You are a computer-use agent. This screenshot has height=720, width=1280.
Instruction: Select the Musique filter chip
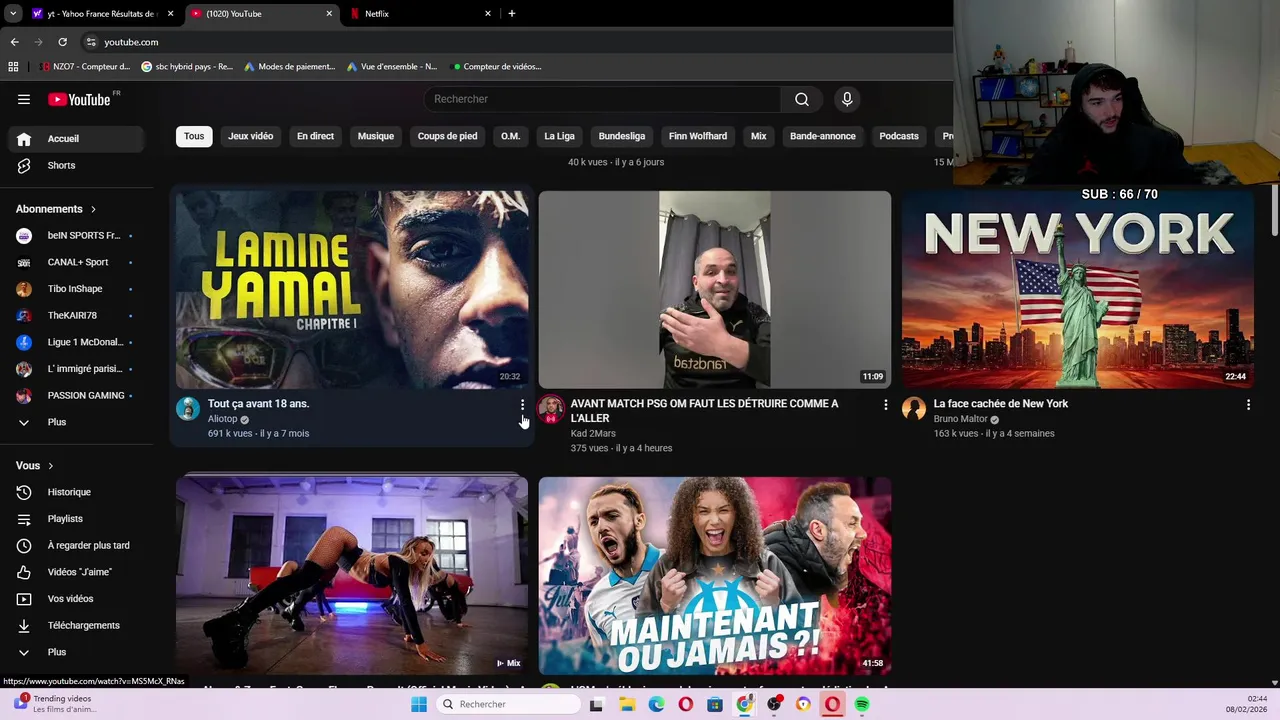[376, 136]
